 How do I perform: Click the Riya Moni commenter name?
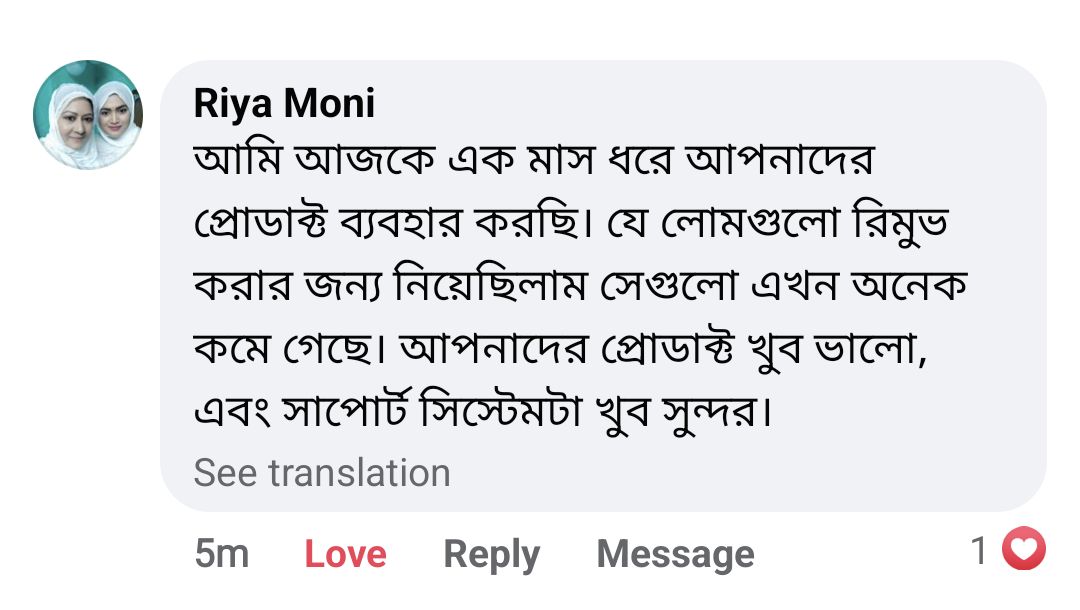(x=284, y=103)
